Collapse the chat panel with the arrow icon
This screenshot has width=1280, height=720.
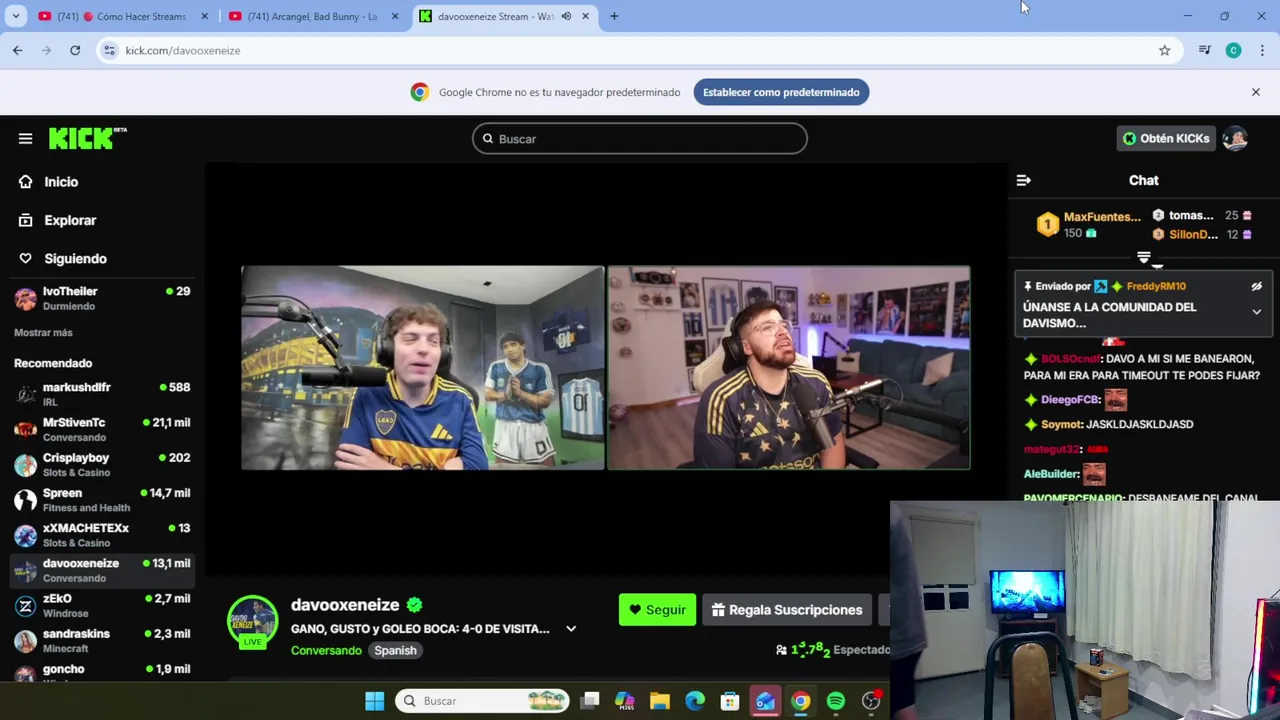pyautogui.click(x=1023, y=181)
